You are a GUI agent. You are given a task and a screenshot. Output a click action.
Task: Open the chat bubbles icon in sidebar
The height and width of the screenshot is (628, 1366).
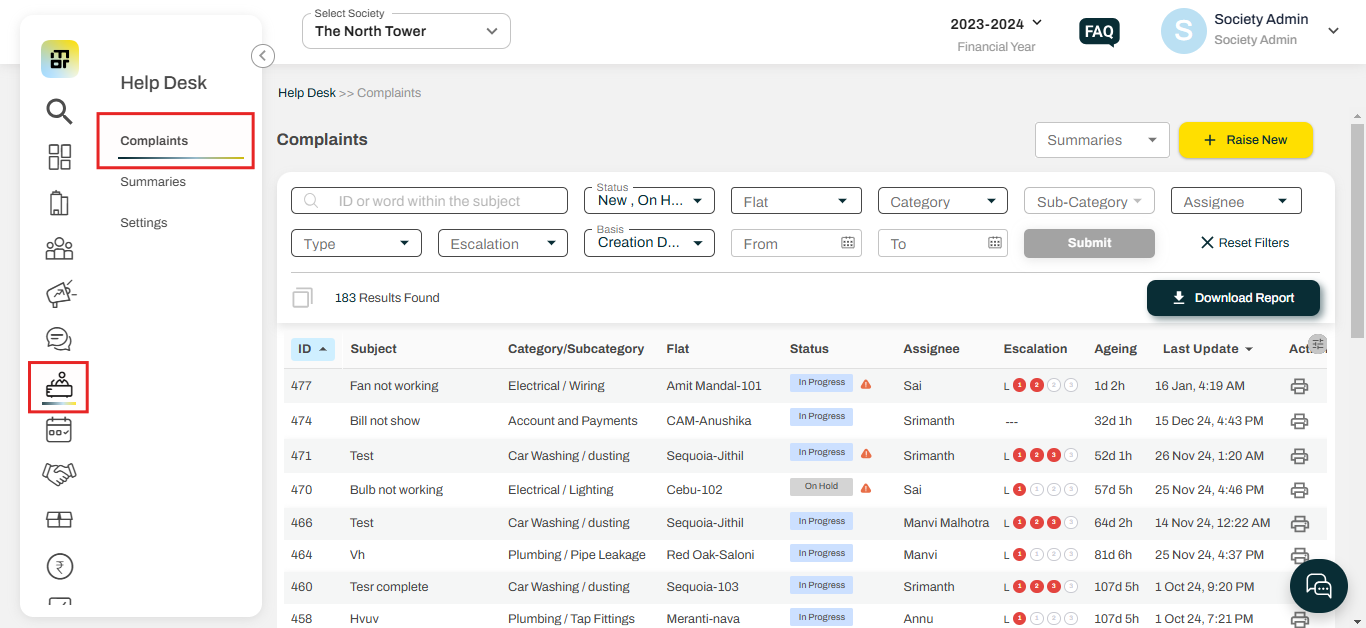(x=59, y=340)
